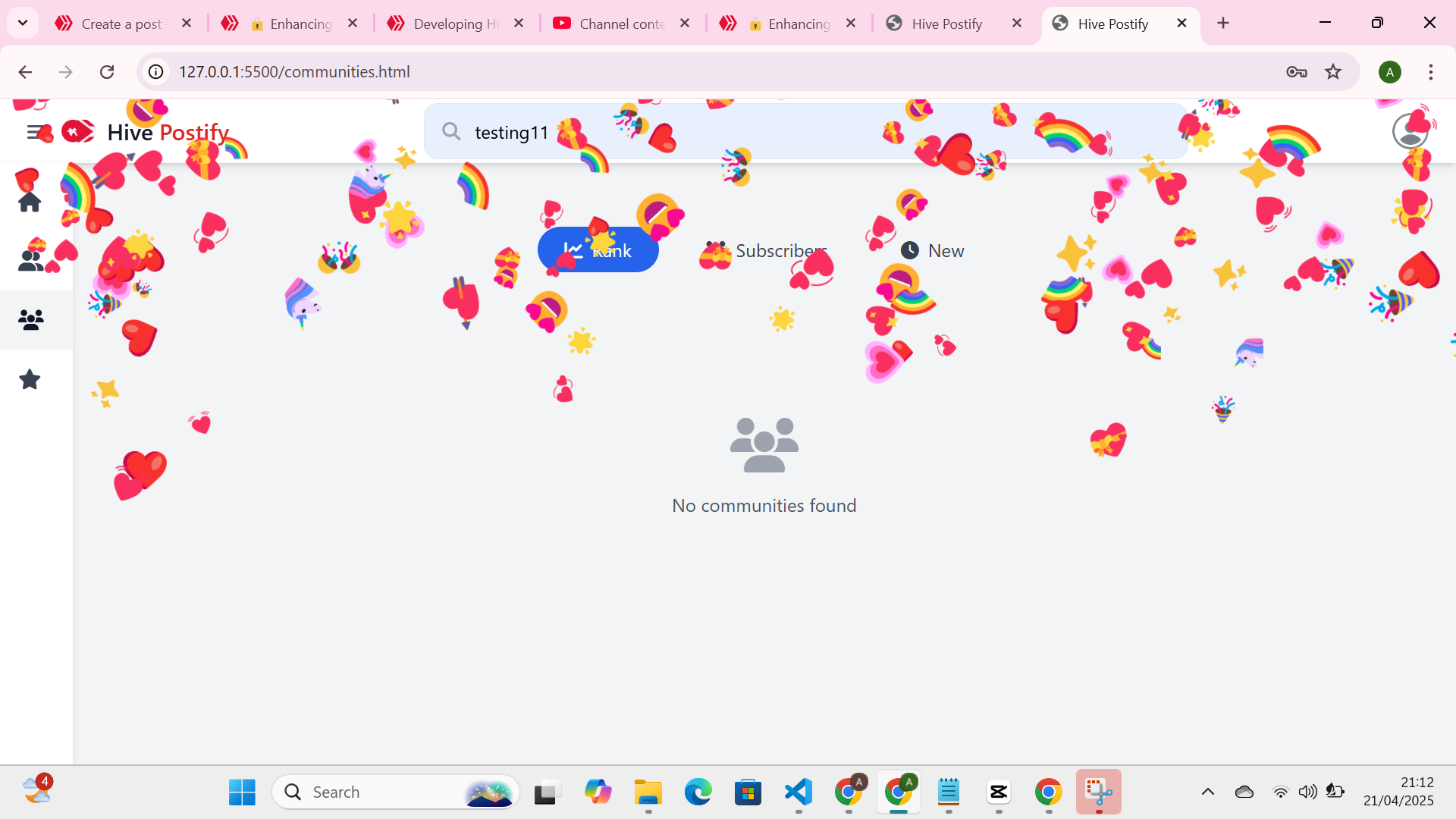Open File Explorer from taskbar
1456x819 pixels.
pos(648,792)
